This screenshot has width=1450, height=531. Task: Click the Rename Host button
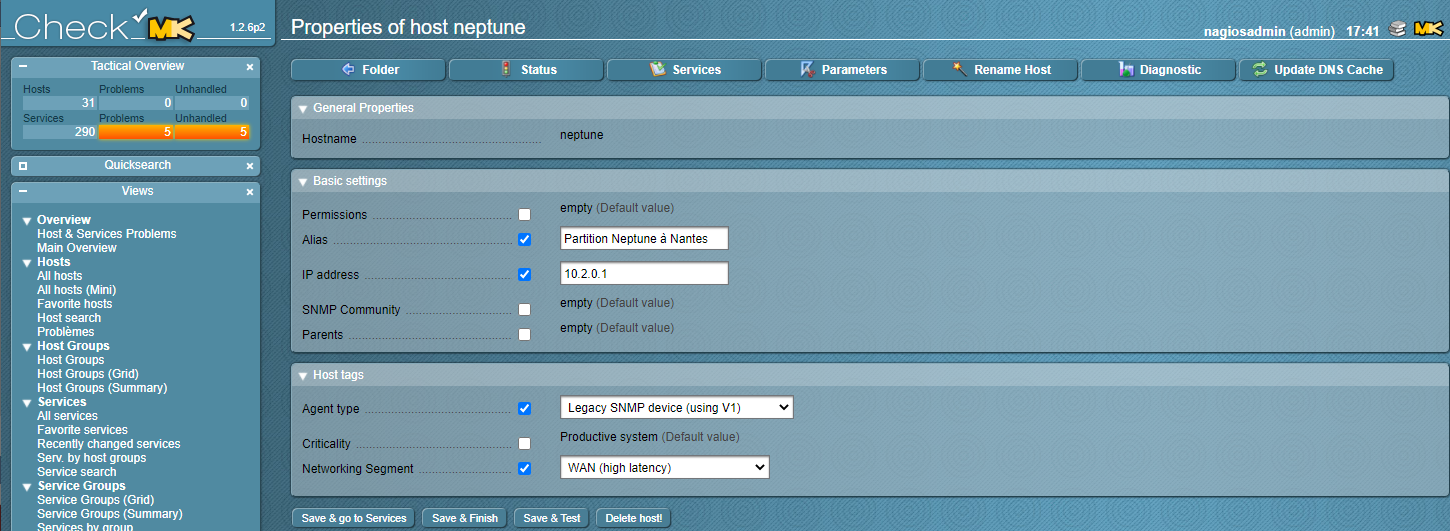pyautogui.click(x=1001, y=70)
